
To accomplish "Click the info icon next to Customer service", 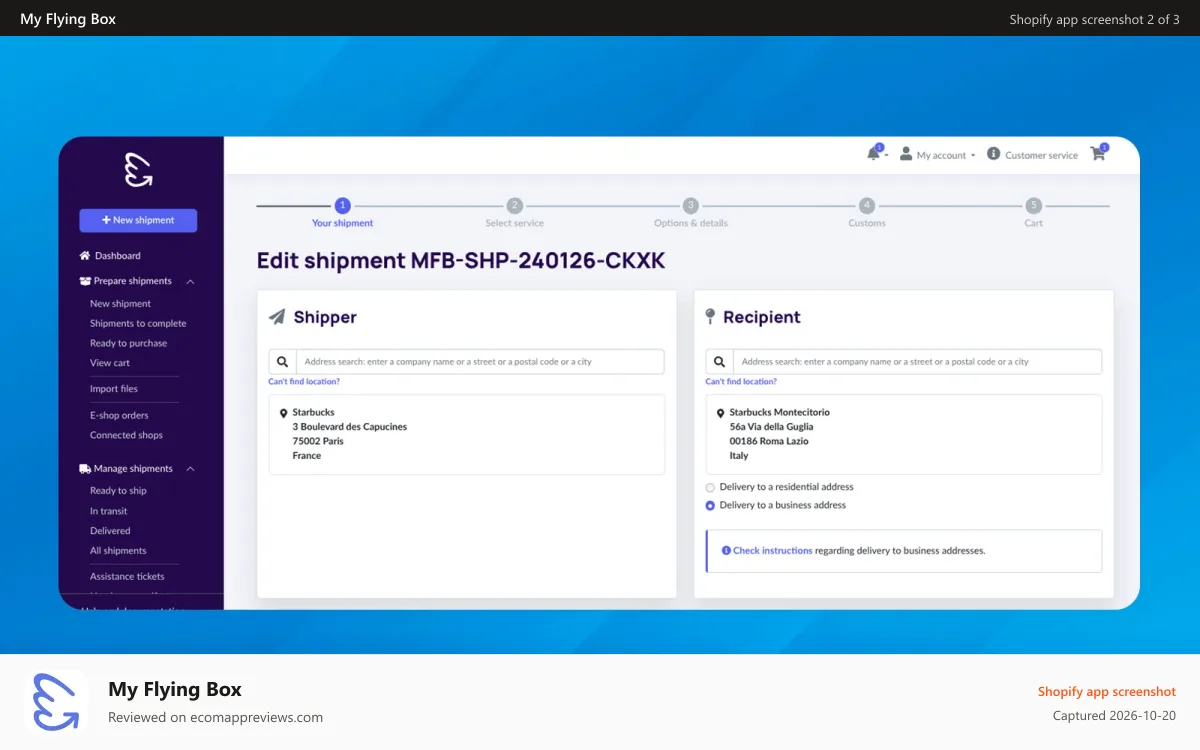I will click(994, 154).
